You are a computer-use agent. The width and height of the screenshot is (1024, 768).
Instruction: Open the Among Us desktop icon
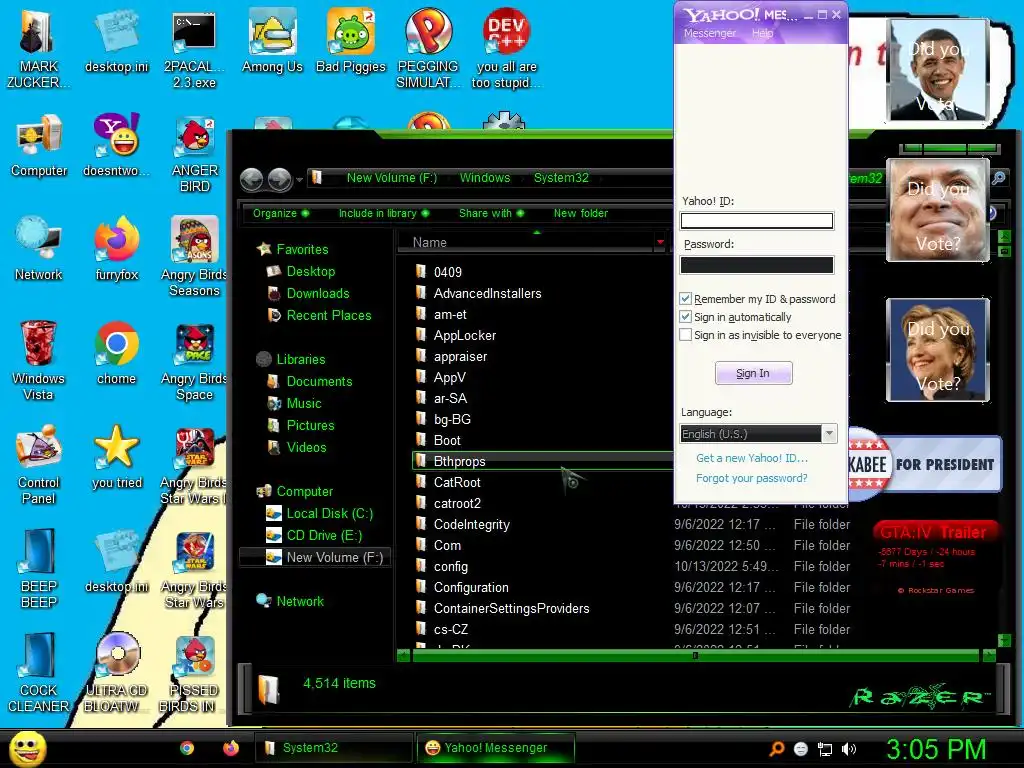(x=272, y=40)
